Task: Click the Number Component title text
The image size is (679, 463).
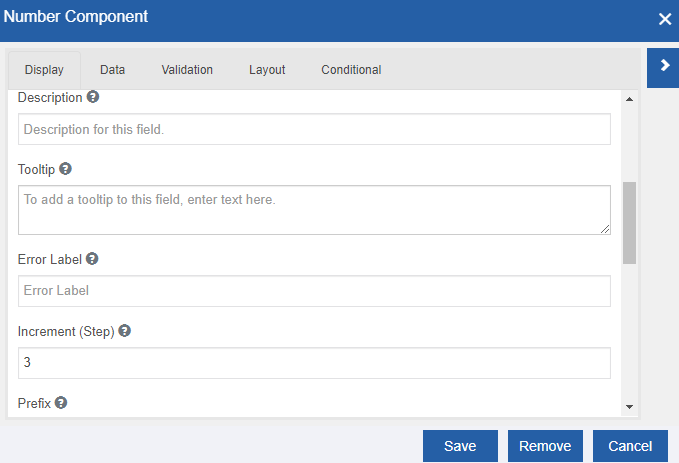Action: 76,16
